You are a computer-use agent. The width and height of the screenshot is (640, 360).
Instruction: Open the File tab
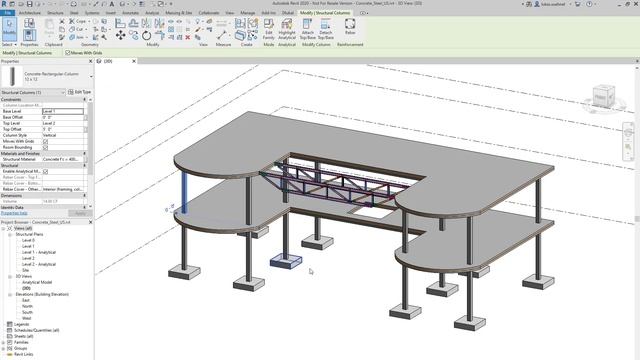[x=8, y=13]
